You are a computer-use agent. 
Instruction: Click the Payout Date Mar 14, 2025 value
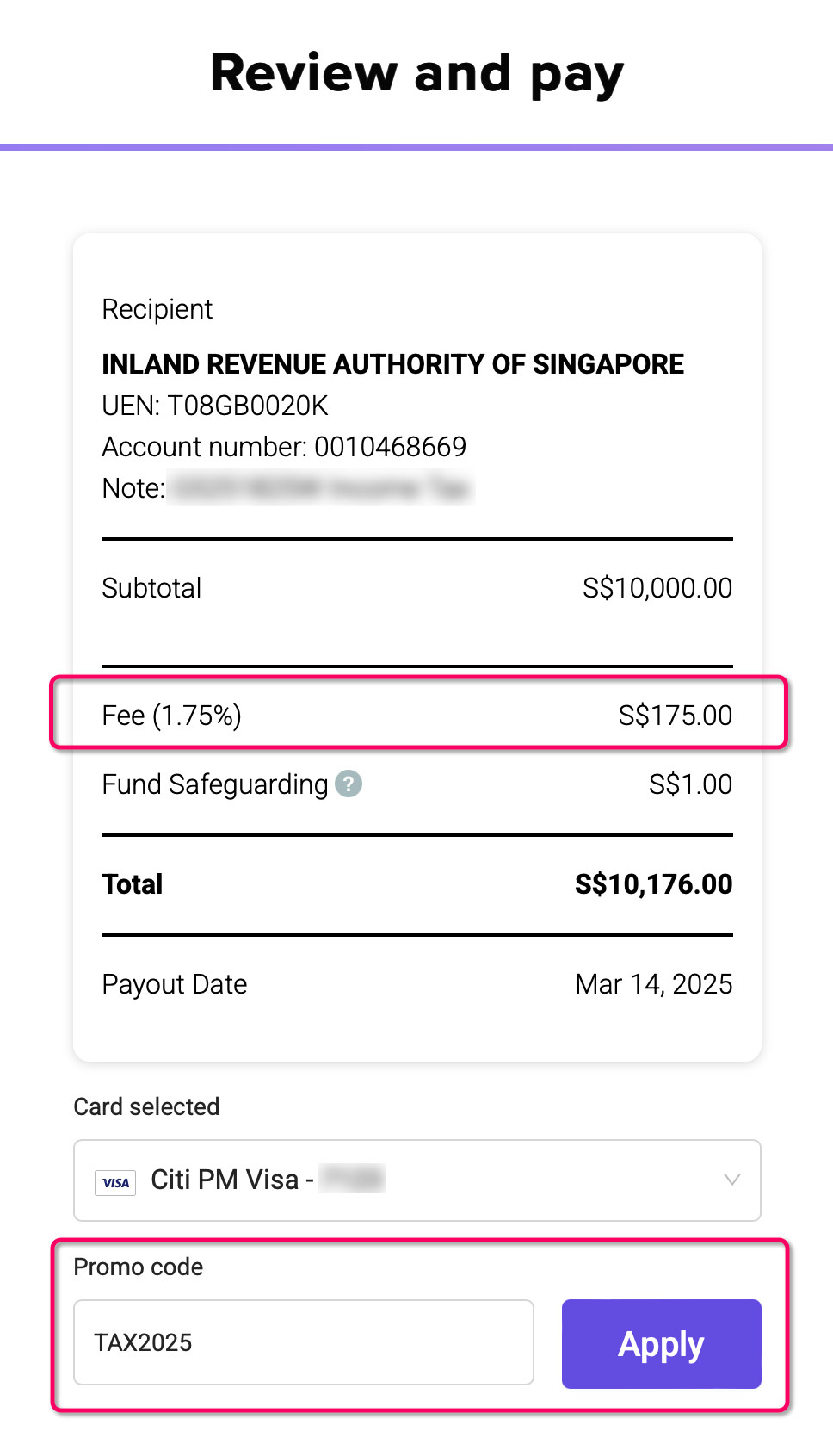pyautogui.click(x=653, y=984)
